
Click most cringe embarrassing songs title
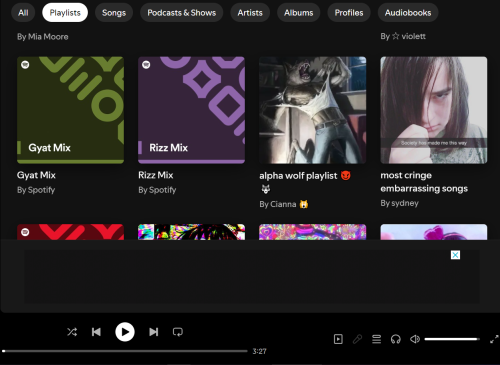point(424,182)
